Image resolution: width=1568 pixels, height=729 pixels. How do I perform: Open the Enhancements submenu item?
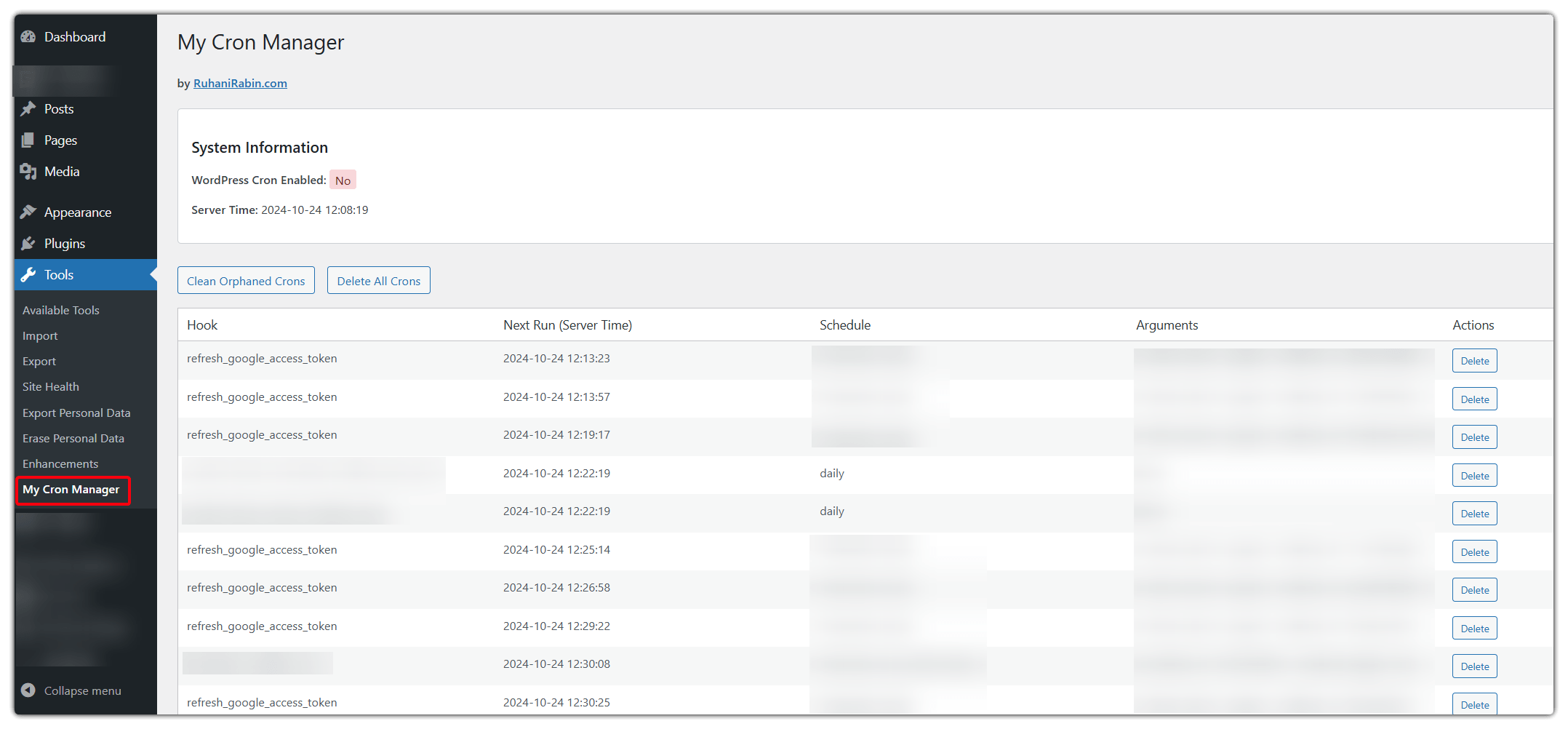[x=60, y=463]
